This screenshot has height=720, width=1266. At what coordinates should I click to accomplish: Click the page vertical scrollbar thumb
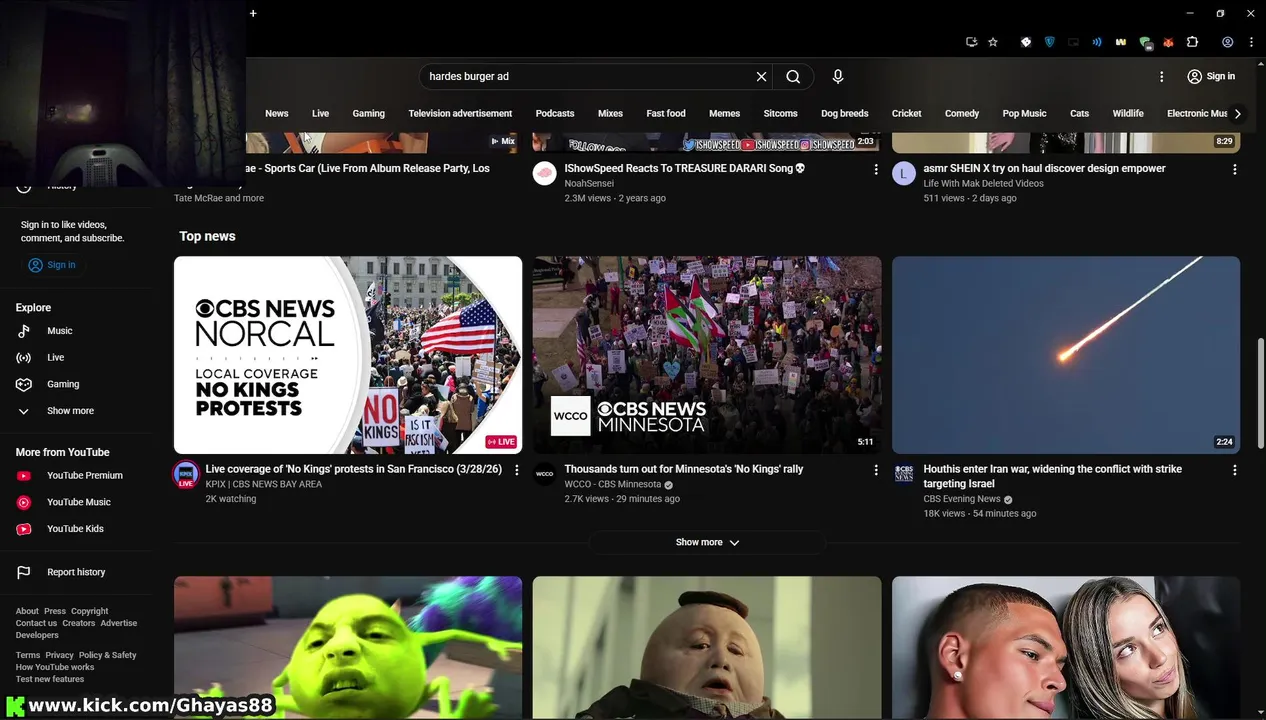click(1261, 393)
